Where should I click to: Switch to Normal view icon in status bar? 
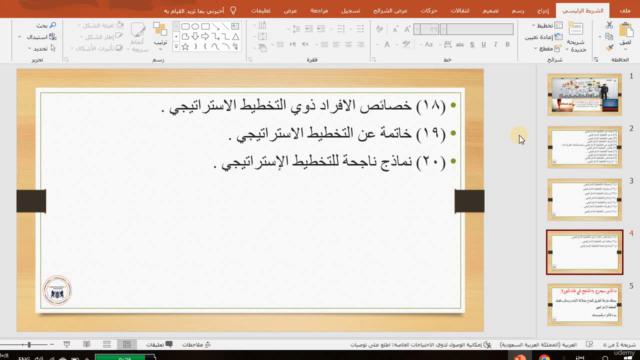pos(127,345)
